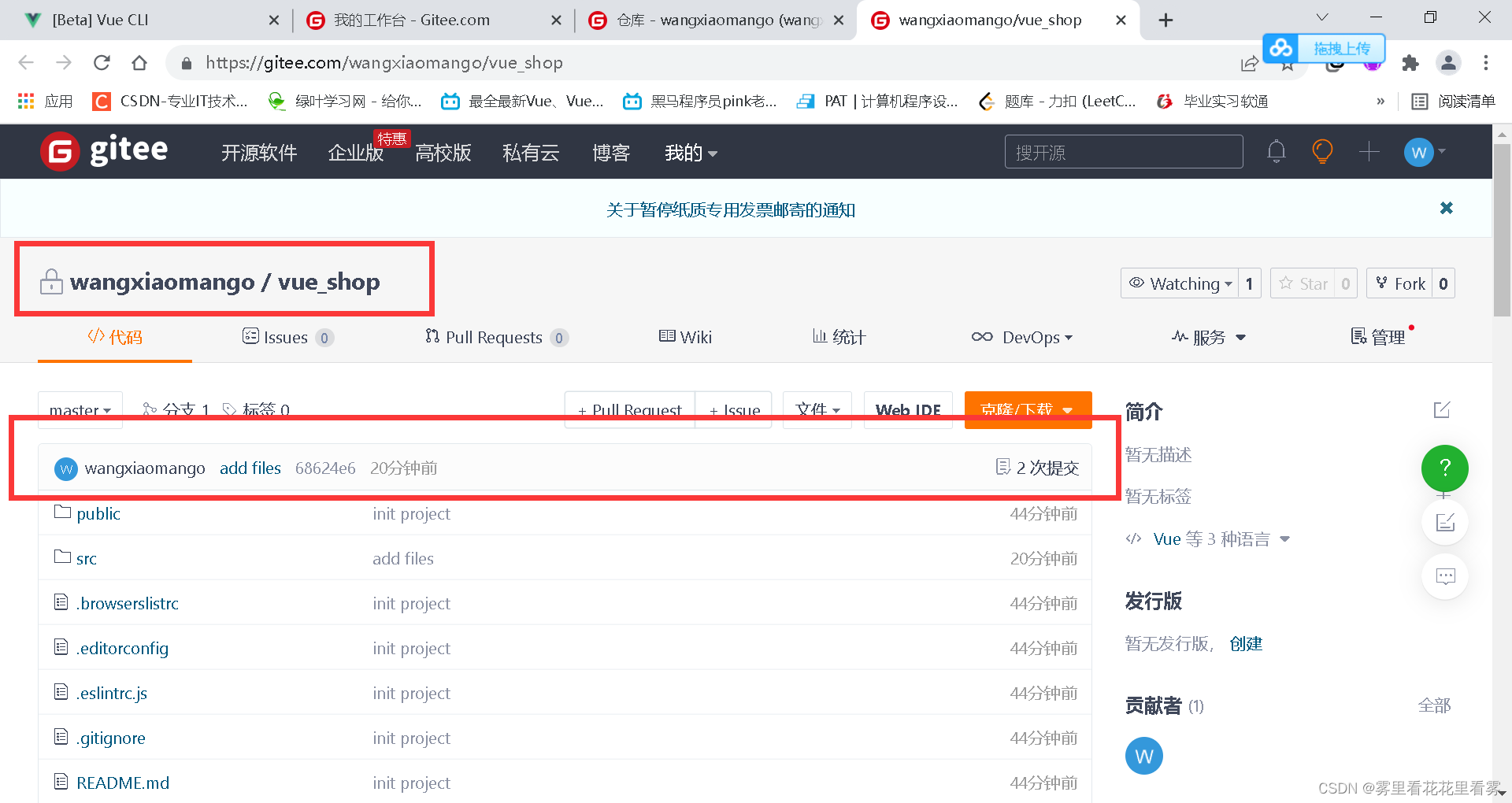Click the Gitee logo in the header
The height and width of the screenshot is (803, 1512).
(x=104, y=151)
